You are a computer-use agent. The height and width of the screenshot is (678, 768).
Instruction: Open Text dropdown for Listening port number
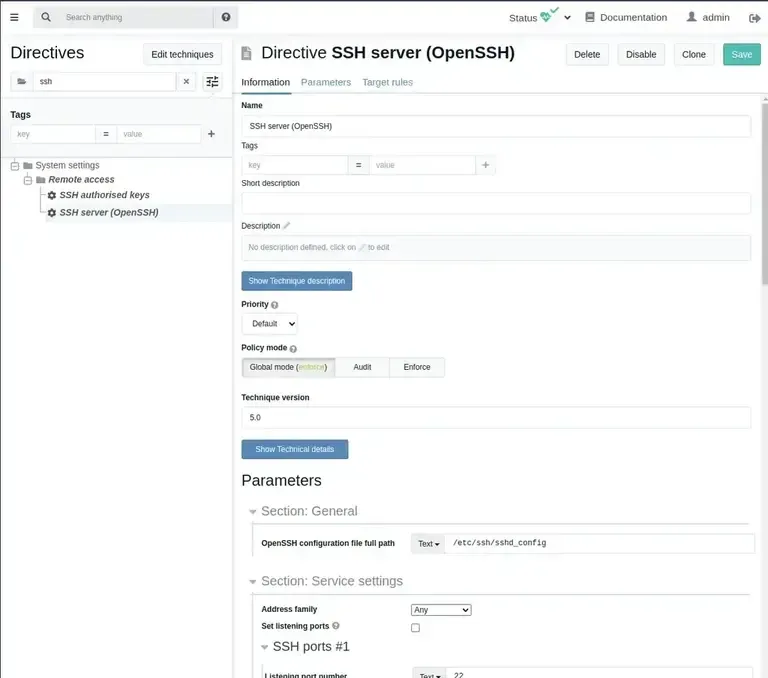tap(430, 675)
